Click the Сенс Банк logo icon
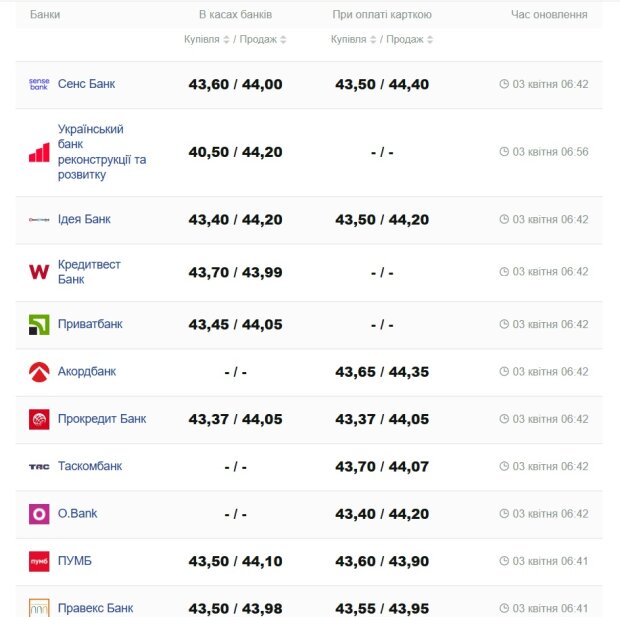The width and height of the screenshot is (620, 617). pyautogui.click(x=39, y=84)
